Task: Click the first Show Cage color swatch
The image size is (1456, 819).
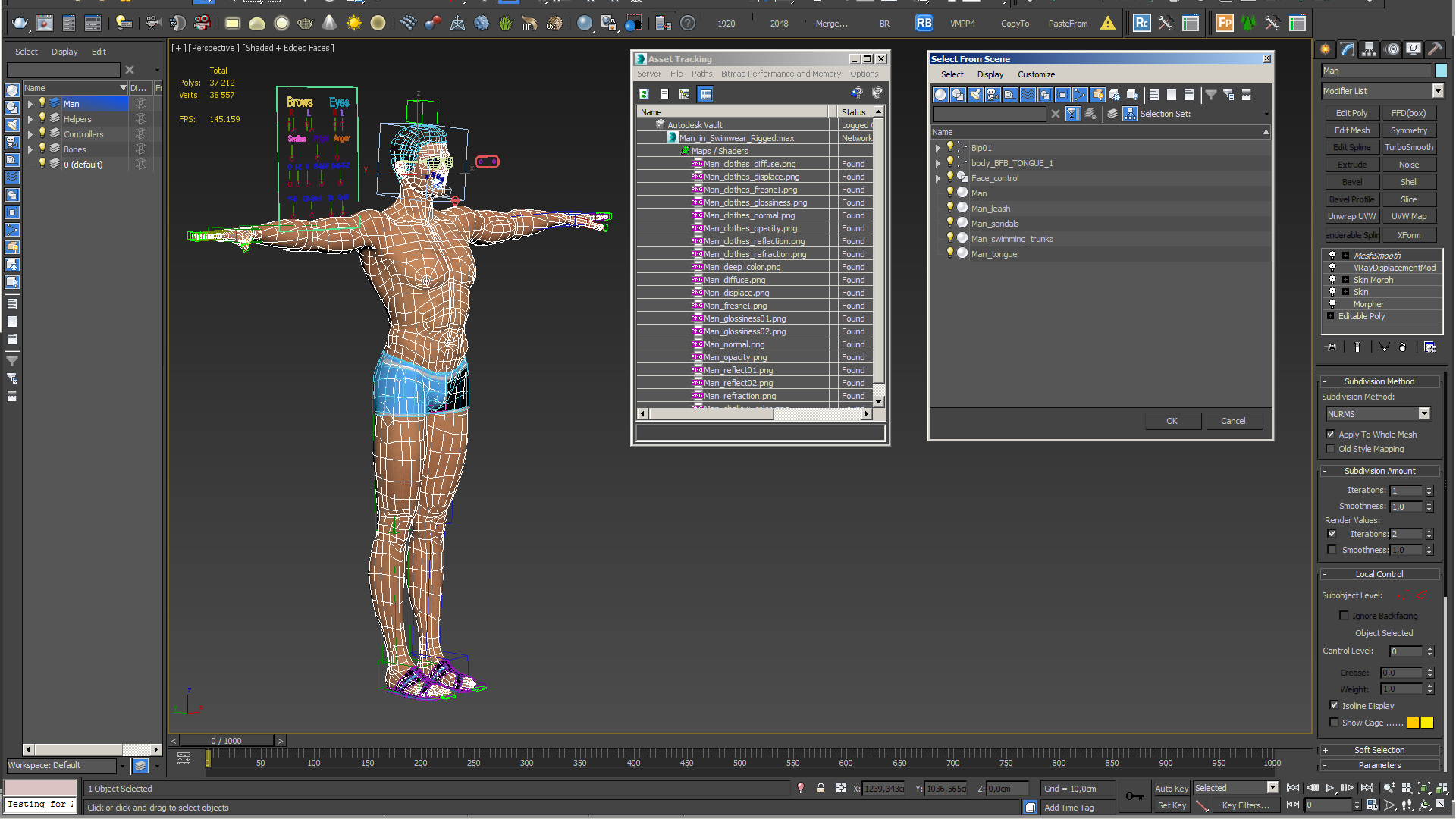Action: coord(1413,723)
